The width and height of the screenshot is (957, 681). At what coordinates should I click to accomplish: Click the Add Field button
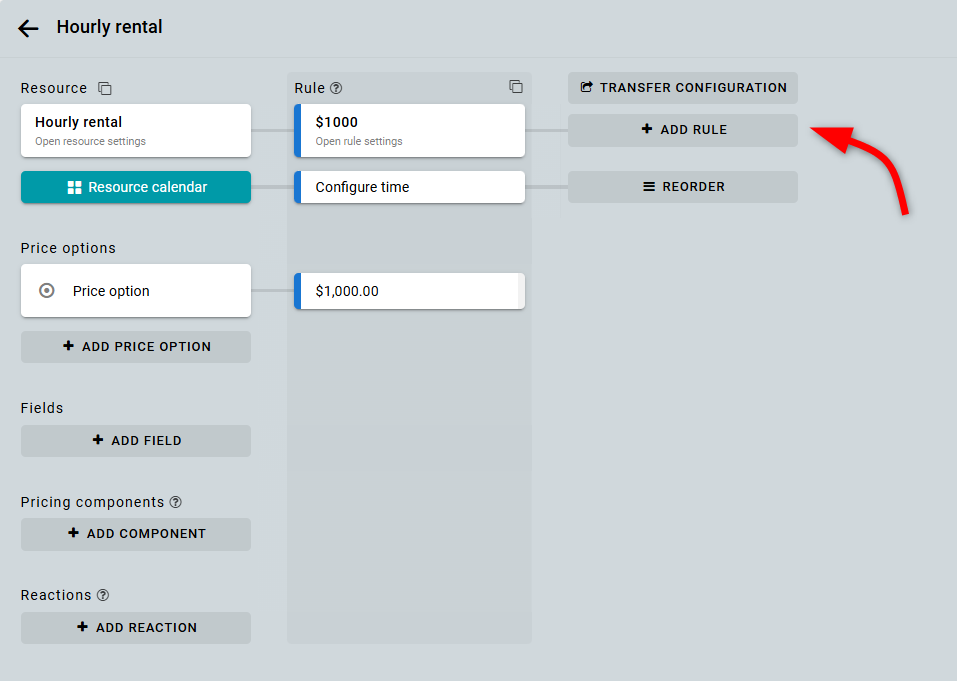click(x=136, y=441)
